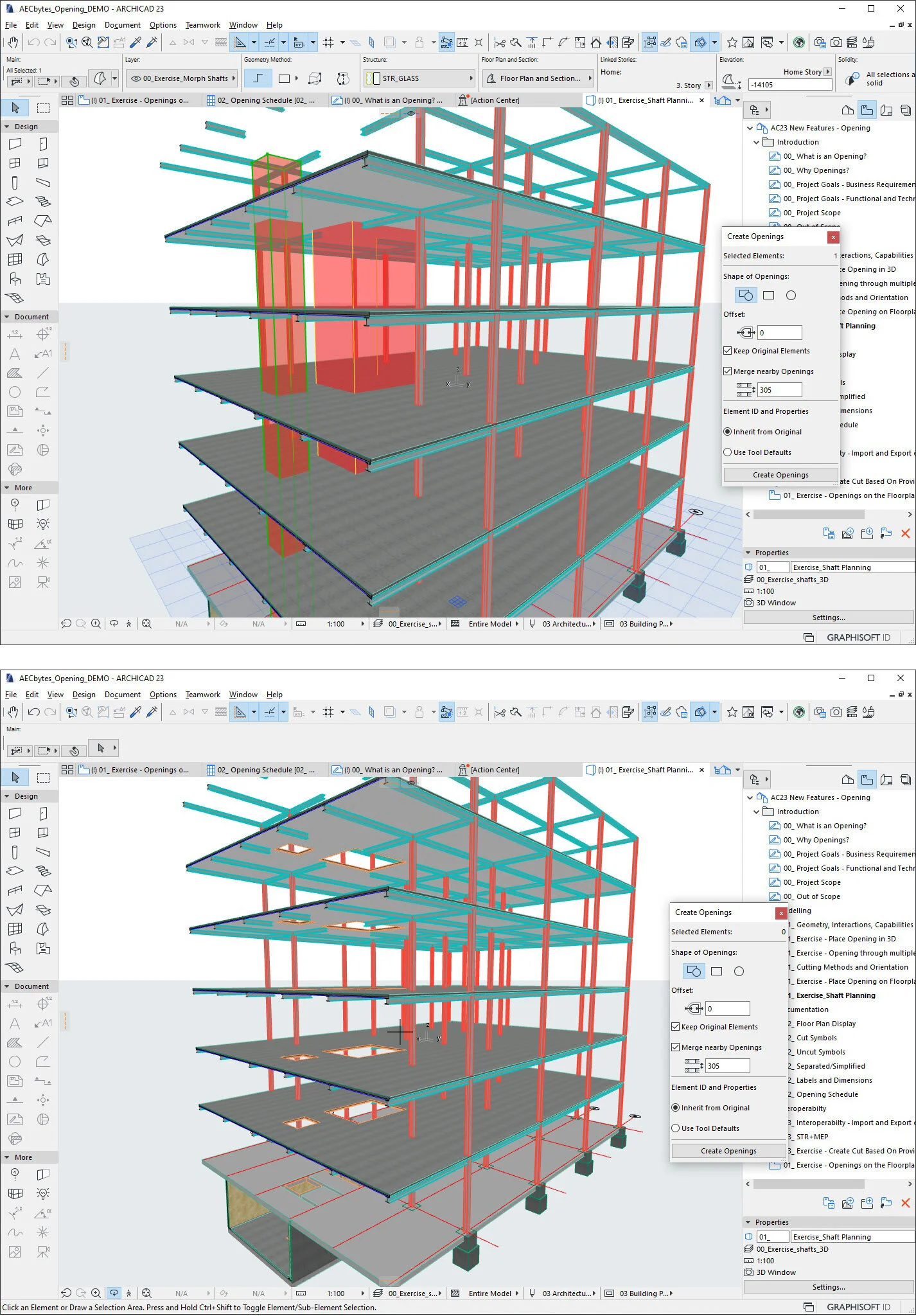
Task: Click circular opening shape in lower Create Openings
Action: 739,972
